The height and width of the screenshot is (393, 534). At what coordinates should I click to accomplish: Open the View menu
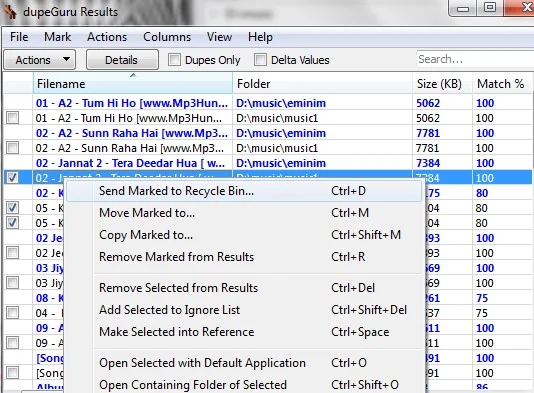[x=219, y=37]
